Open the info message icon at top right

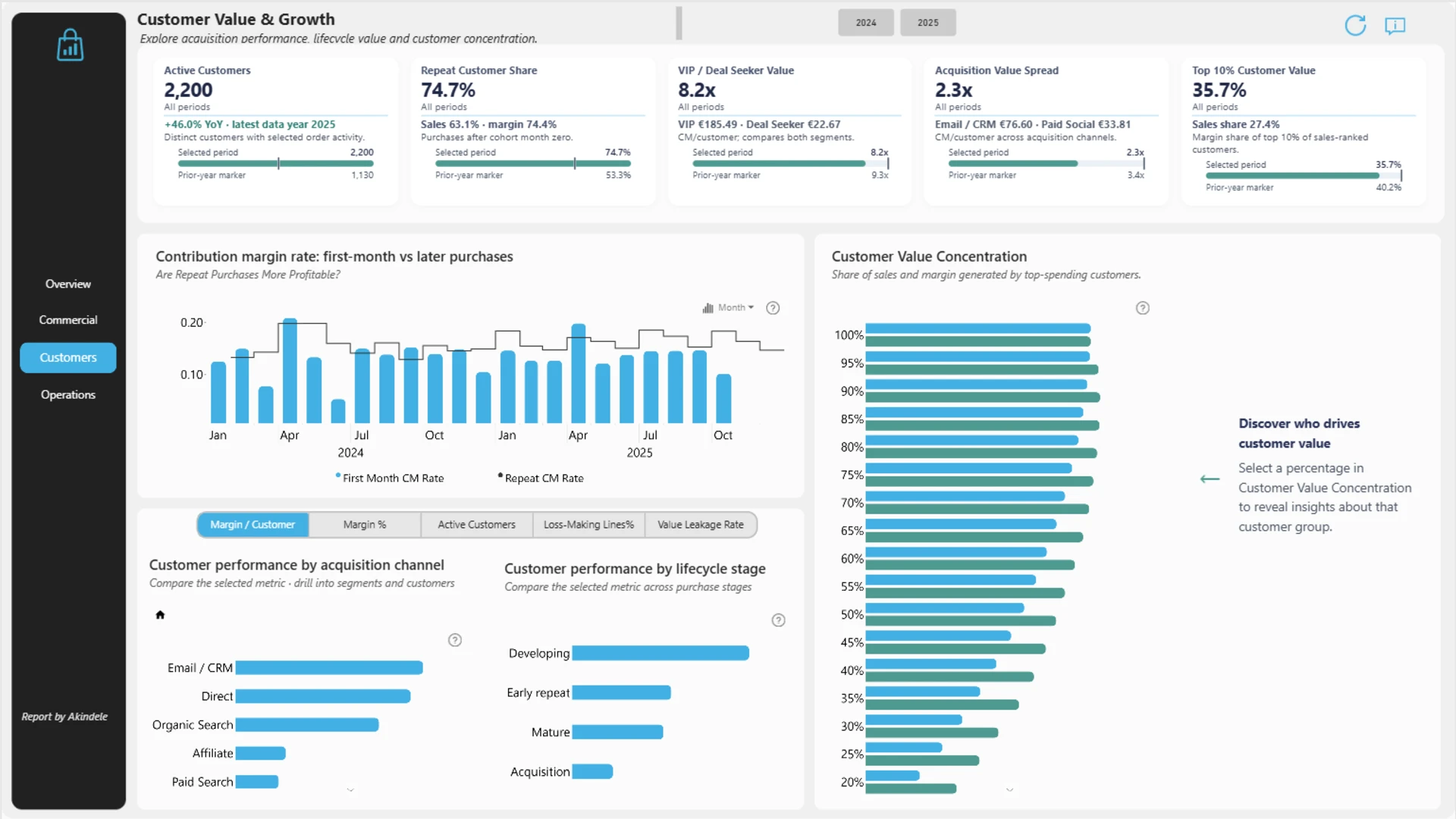click(1395, 26)
